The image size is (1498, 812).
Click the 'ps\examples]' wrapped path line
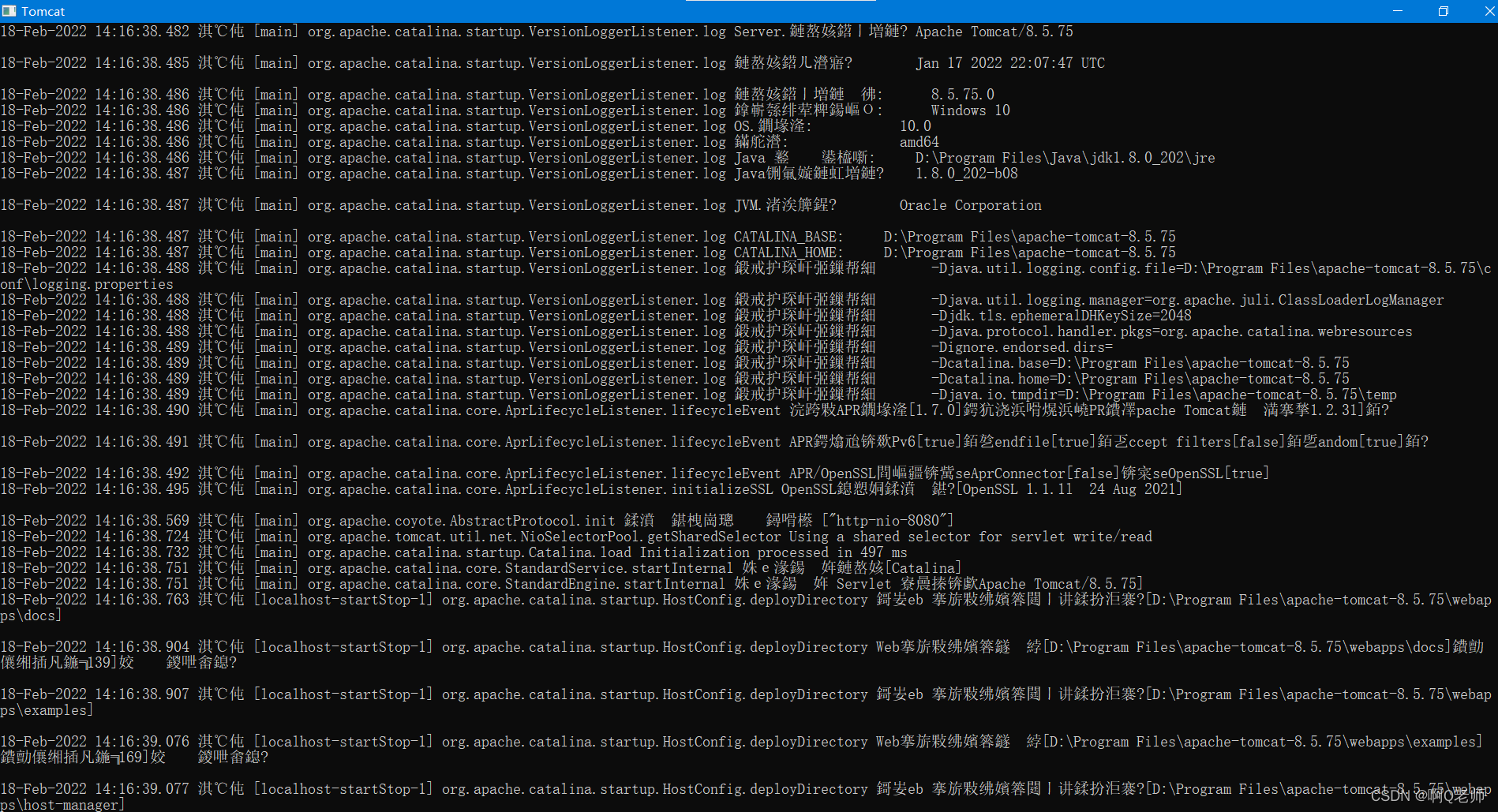[x=47, y=710]
